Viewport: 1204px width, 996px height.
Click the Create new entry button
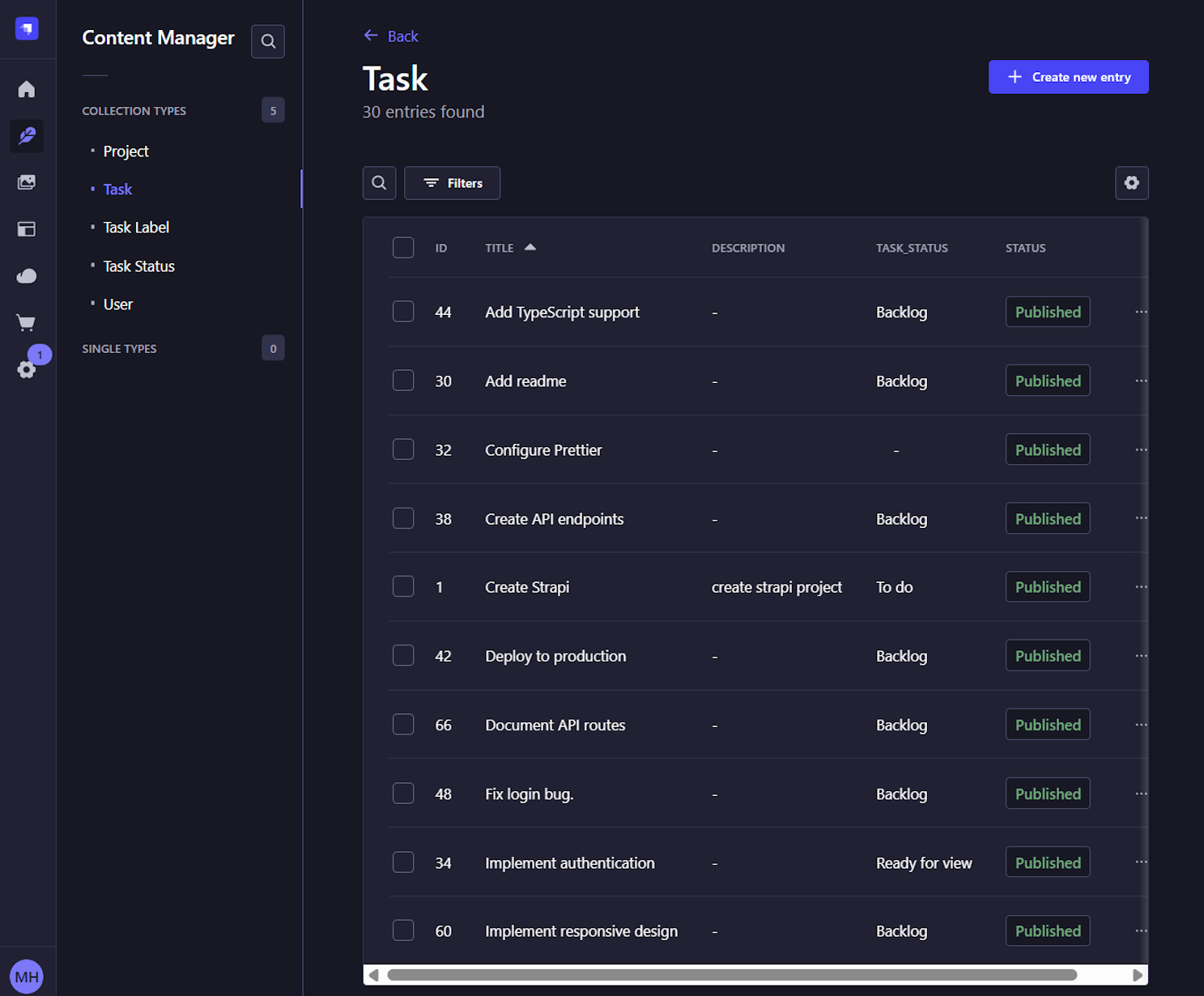(x=1068, y=77)
